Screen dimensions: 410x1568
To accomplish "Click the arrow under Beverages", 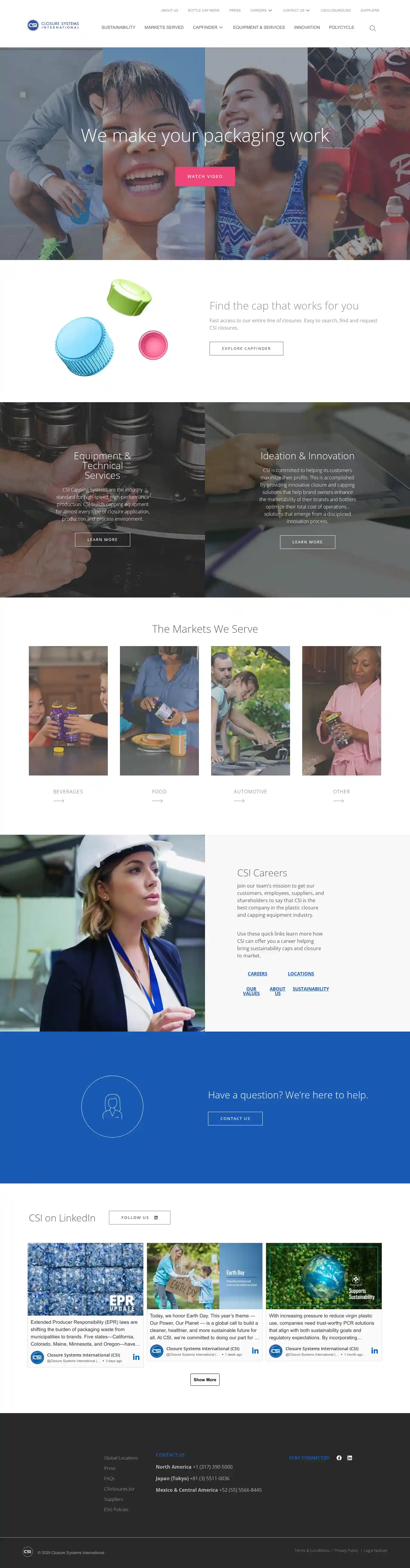I will coord(59,801).
